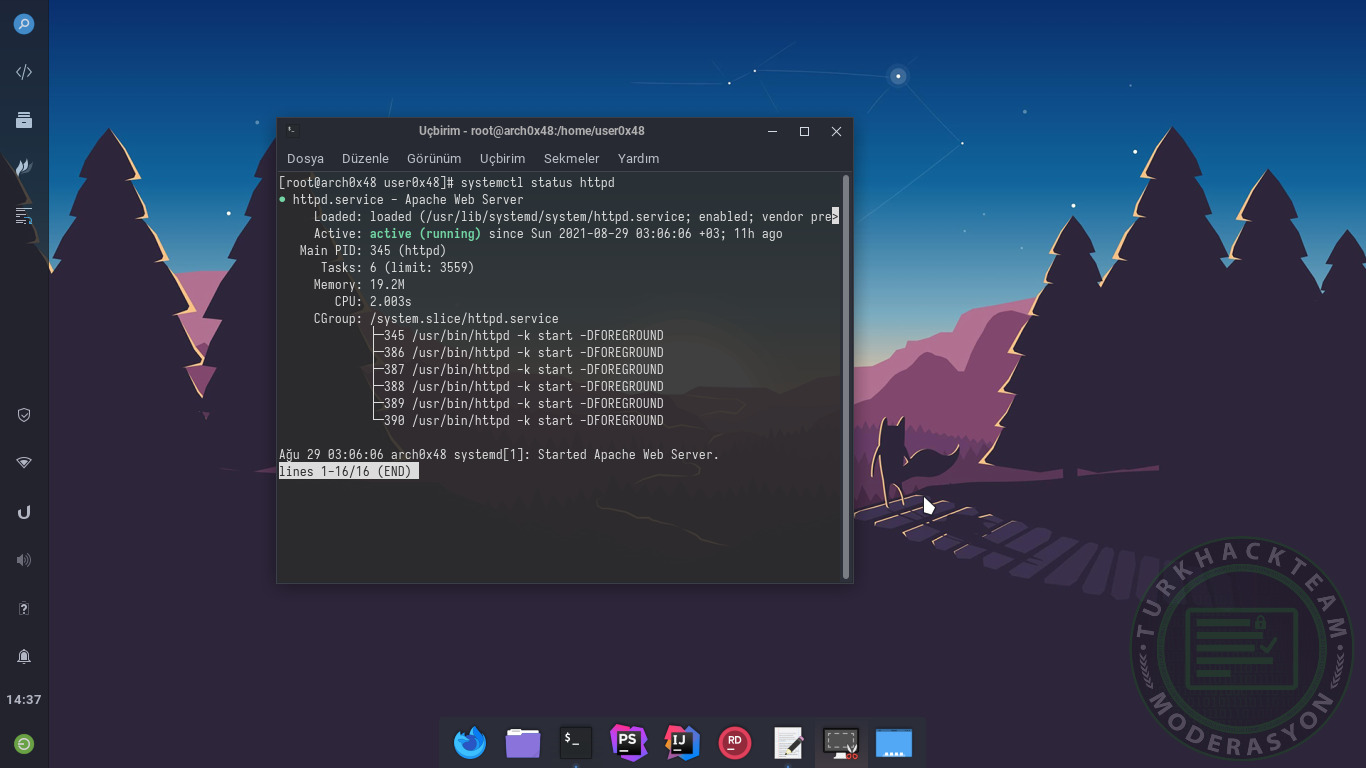Click the 'Started Apache Web Server.' log line

[499, 455]
